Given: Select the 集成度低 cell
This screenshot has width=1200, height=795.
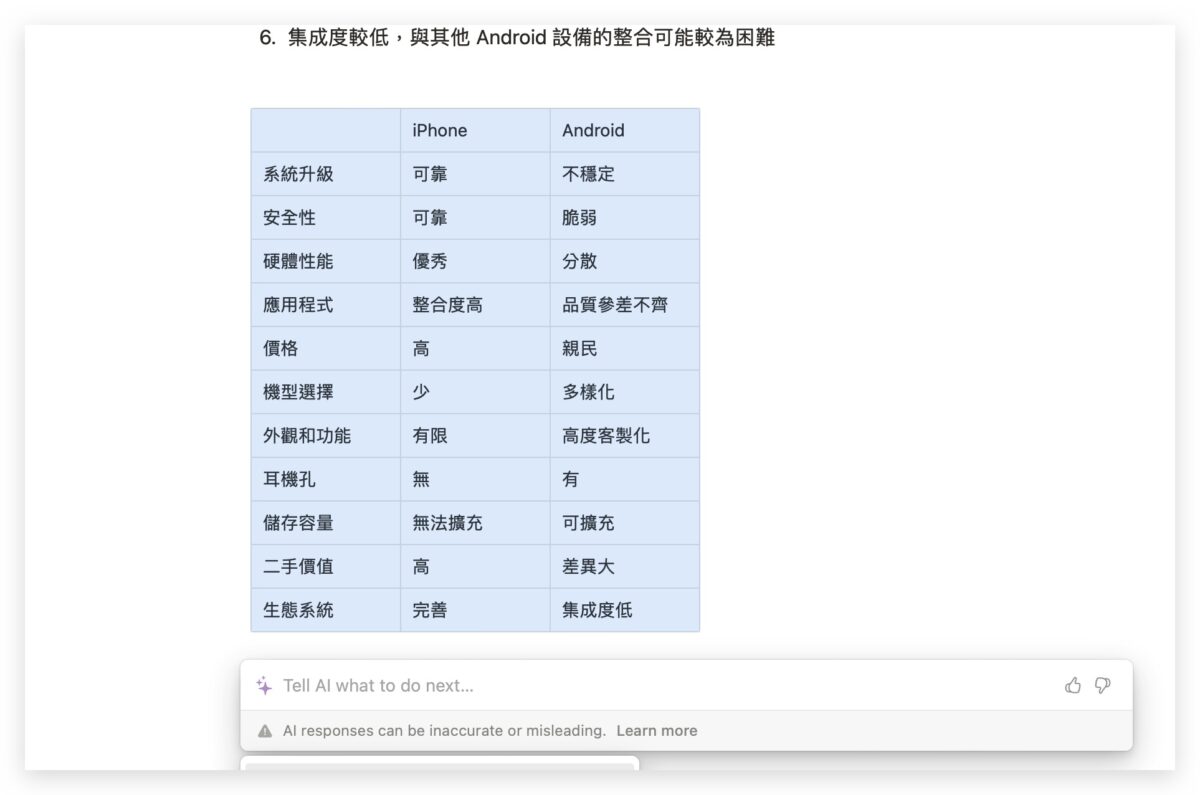Looking at the screenshot, I should 625,610.
